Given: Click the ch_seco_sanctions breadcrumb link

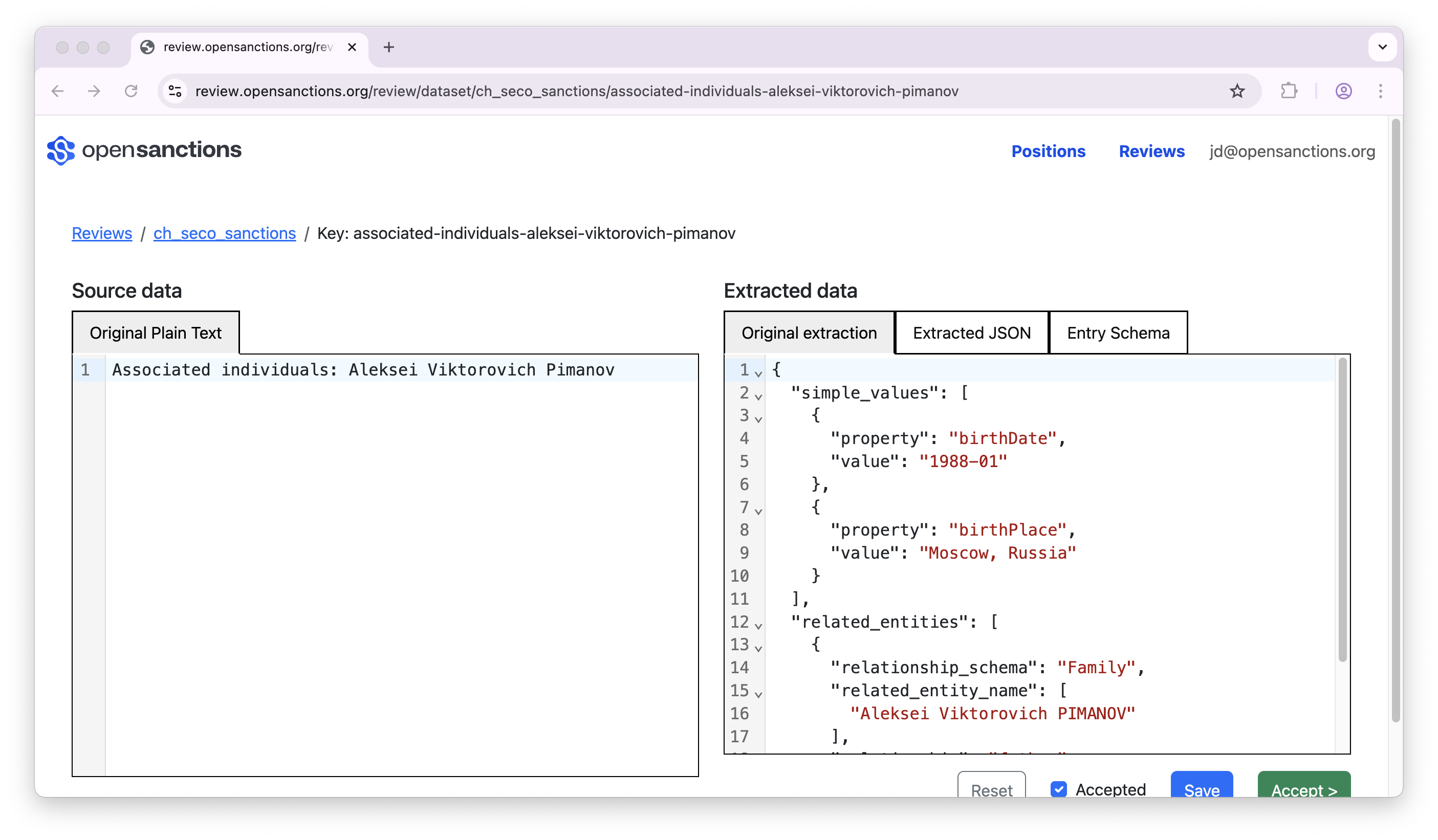Looking at the screenshot, I should click(x=224, y=233).
